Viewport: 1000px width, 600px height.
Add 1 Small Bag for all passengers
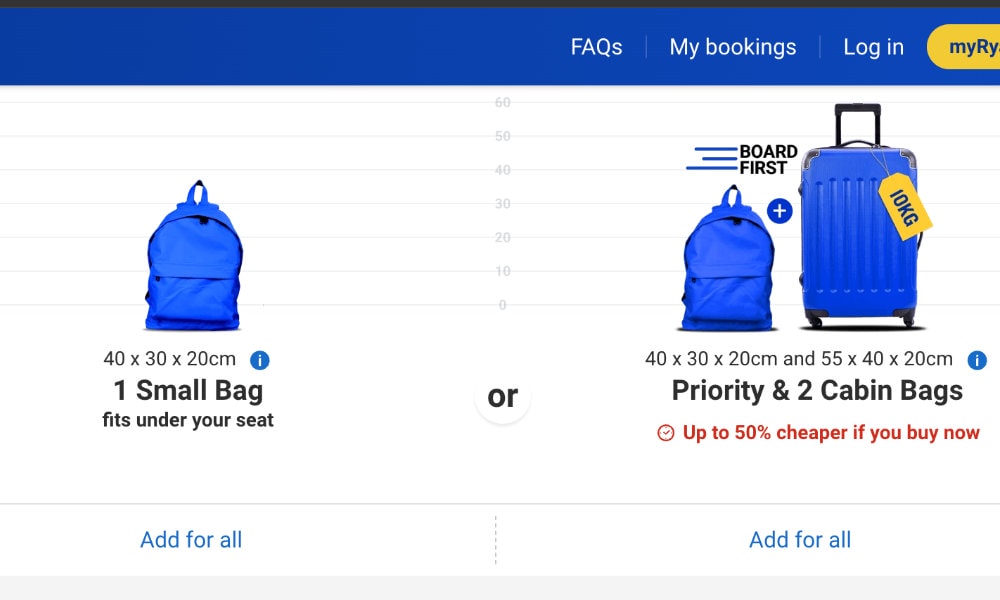pyautogui.click(x=191, y=540)
